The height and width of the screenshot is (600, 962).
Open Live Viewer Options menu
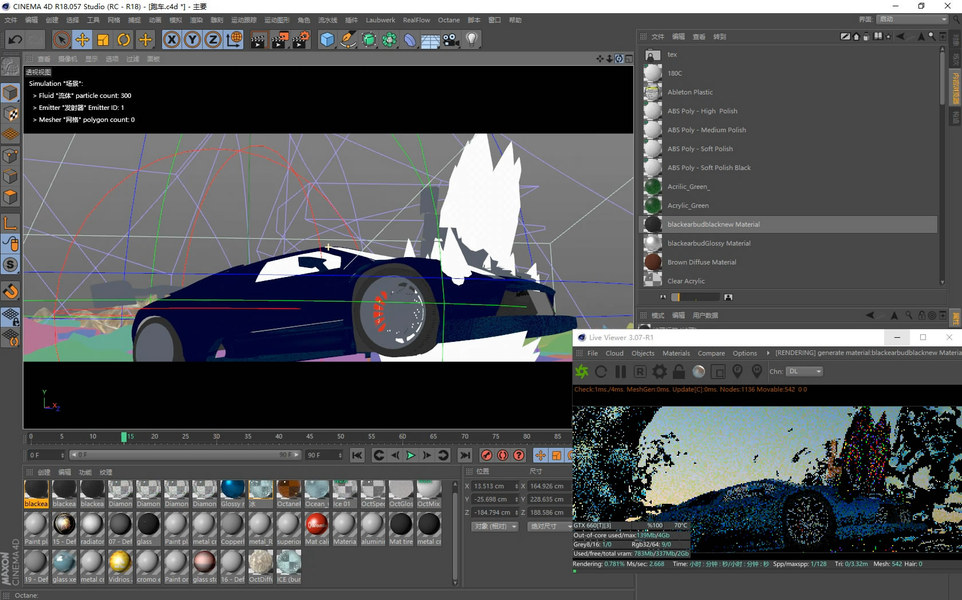744,353
